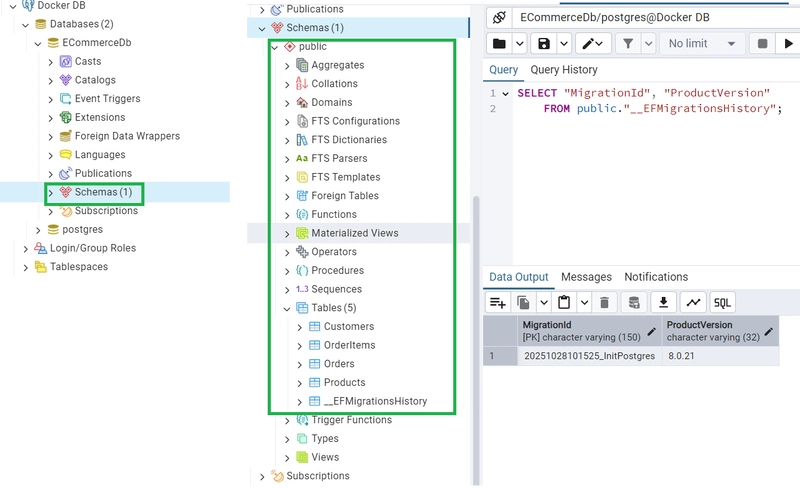Click the Languages speech bubble icon
The height and width of the screenshot is (488, 800).
(x=66, y=155)
